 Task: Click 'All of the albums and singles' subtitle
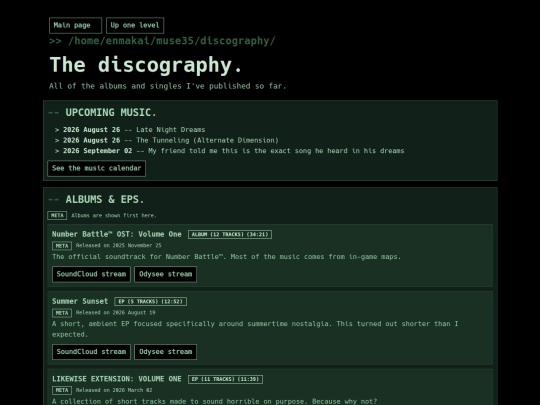tap(167, 86)
